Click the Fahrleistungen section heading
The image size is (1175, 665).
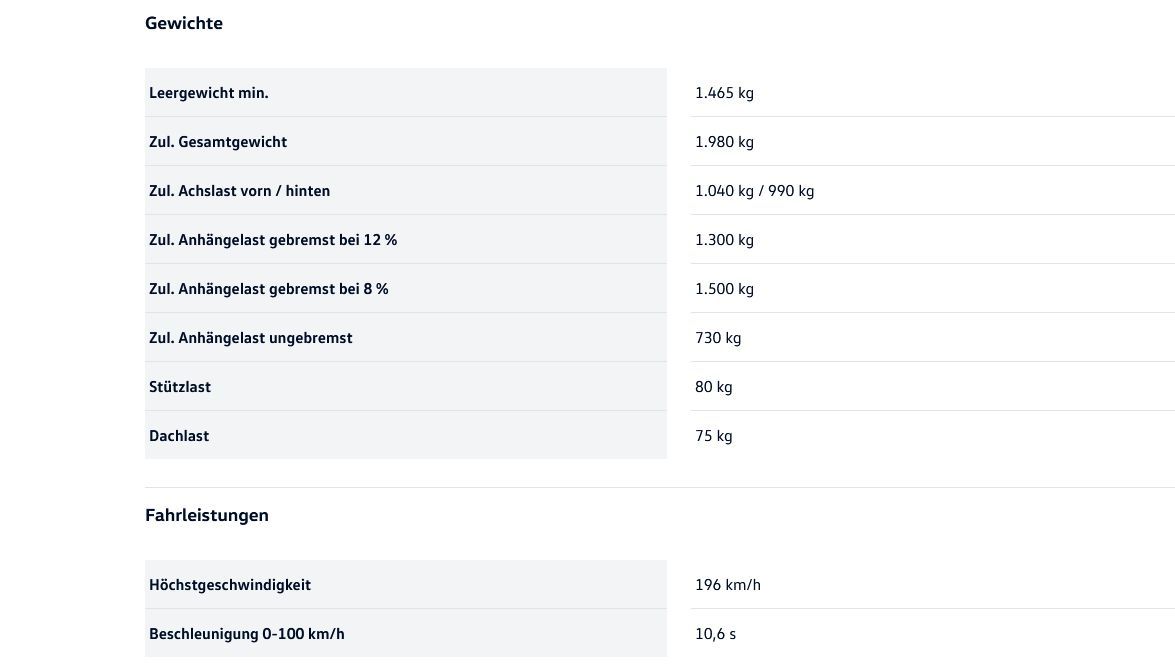pos(207,515)
